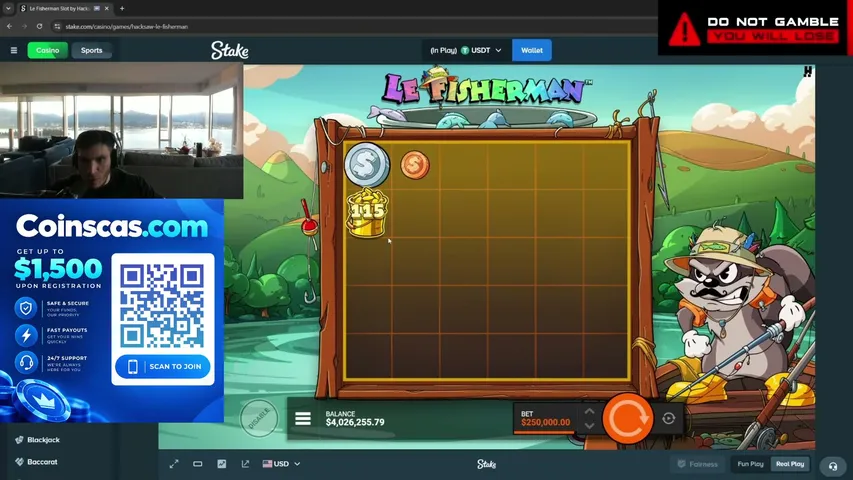Screen dimensions: 853x480
Task: Click the Safe & Secure shield icon
Action: pyautogui.click(x=26, y=308)
